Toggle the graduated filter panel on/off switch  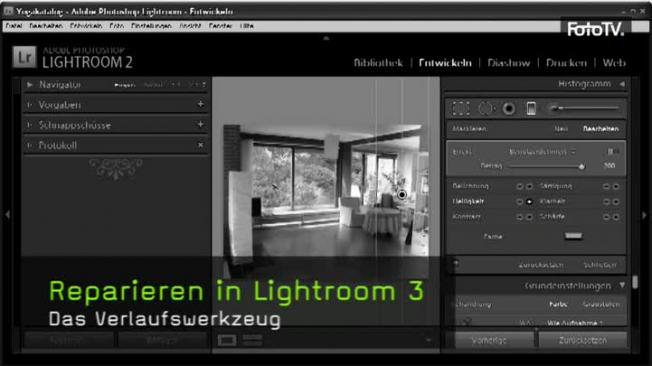point(456,263)
